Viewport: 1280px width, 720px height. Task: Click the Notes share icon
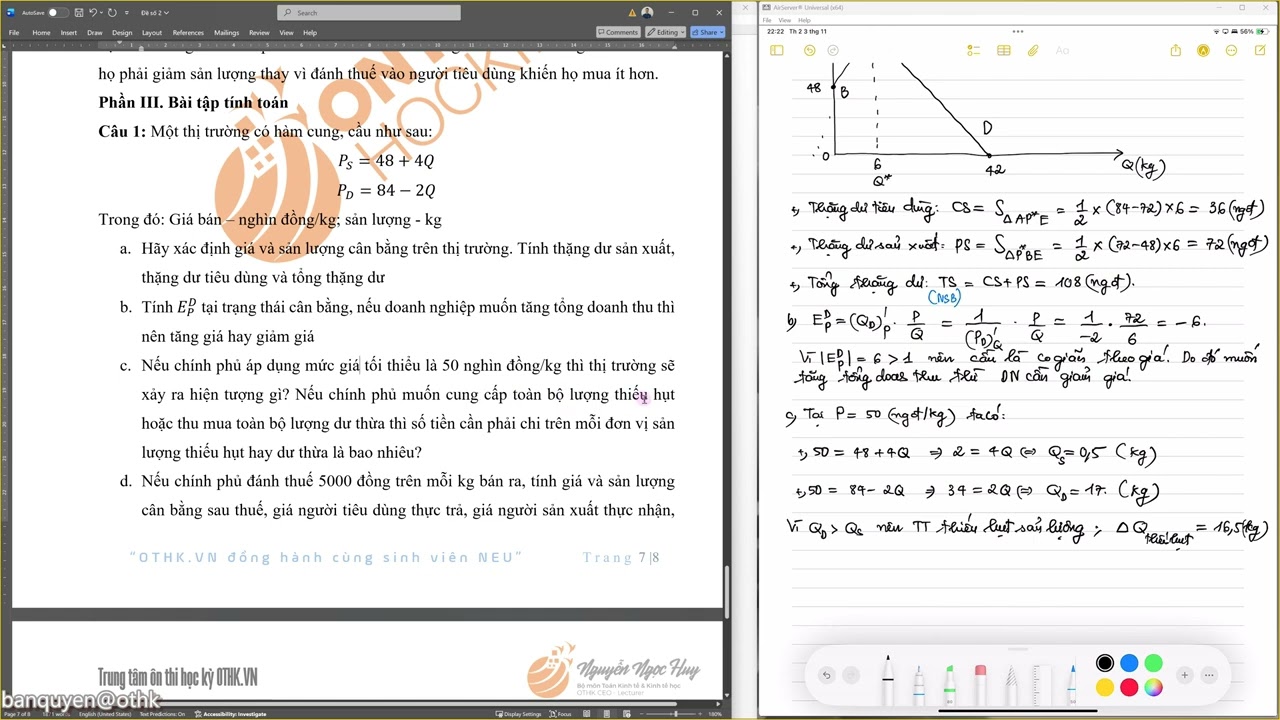coord(1176,50)
